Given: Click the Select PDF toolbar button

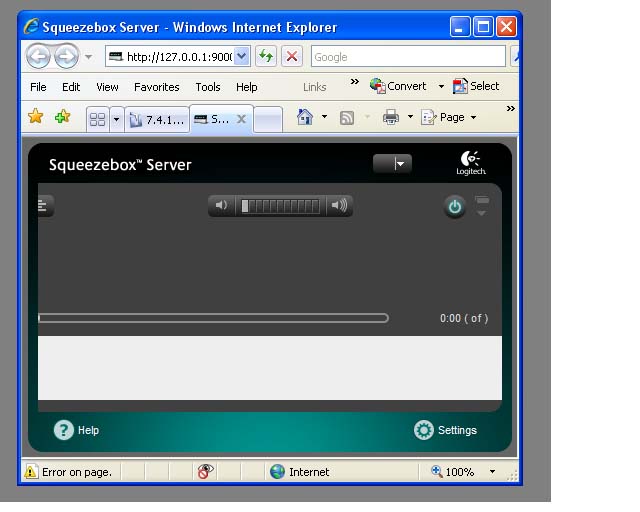Looking at the screenshot, I should (476, 86).
